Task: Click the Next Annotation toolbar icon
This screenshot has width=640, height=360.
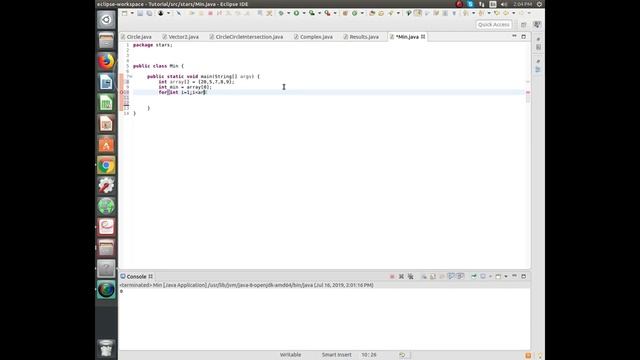Action: tap(466, 13)
